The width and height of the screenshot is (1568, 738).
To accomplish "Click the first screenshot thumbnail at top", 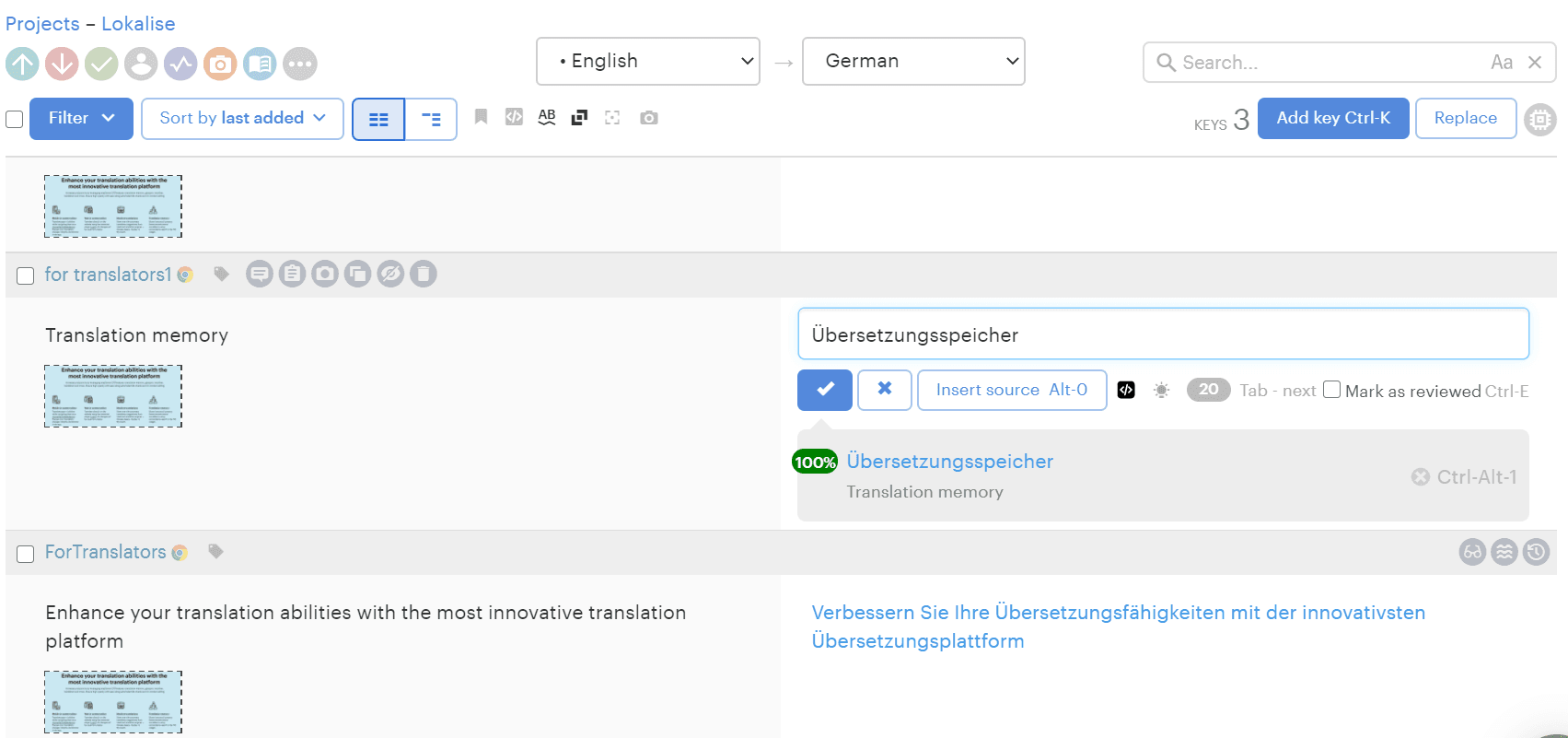I will coord(113,206).
